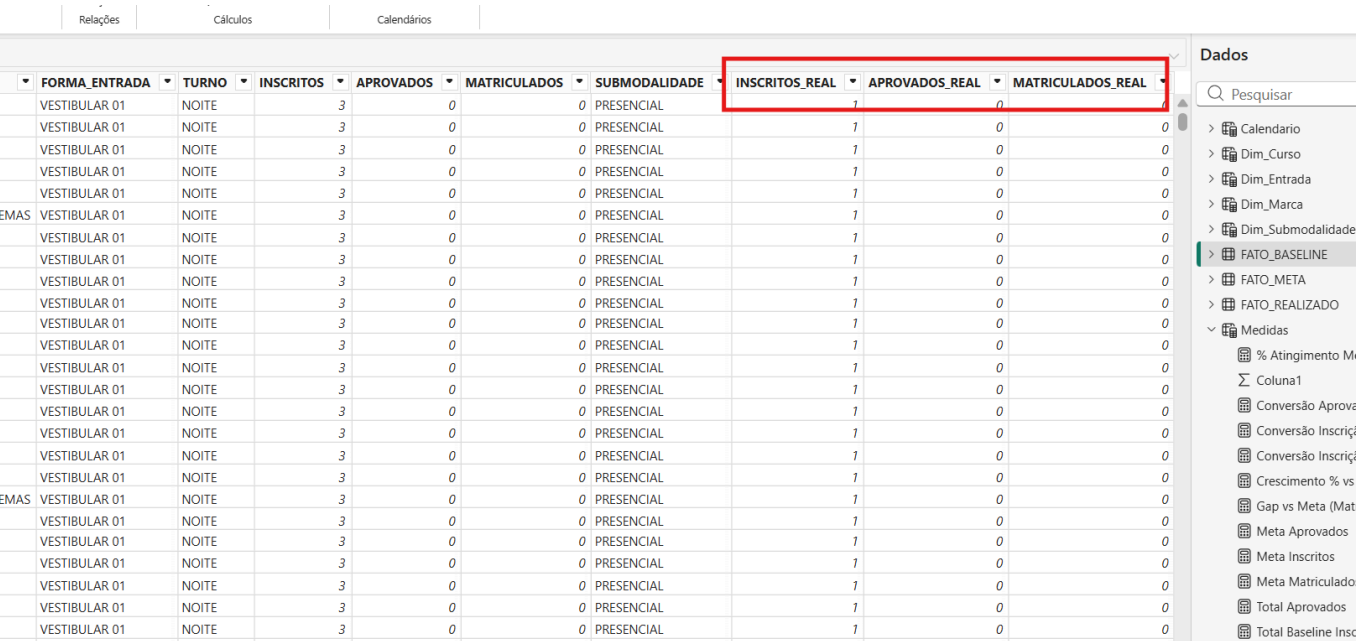This screenshot has width=1356, height=641.
Task: Collapse the Medidas table chevron
Action: [1211, 330]
